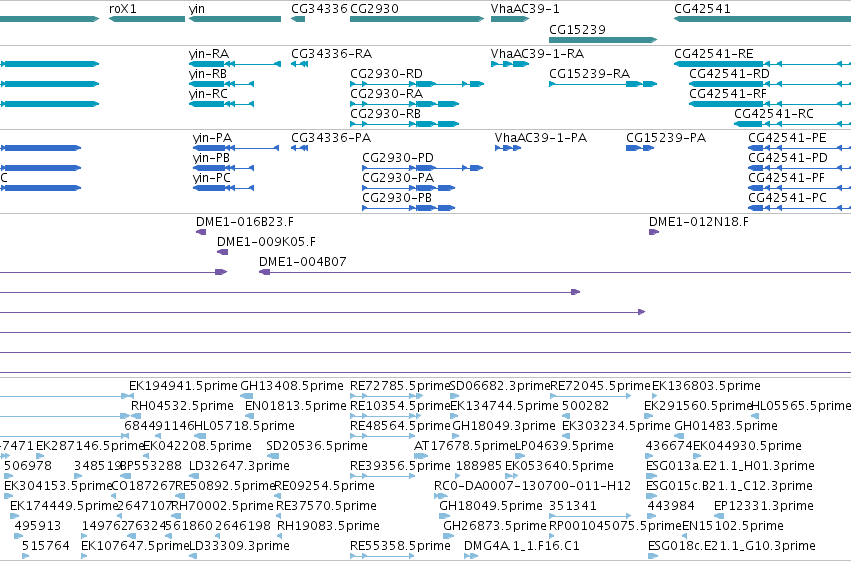Click protein CG15239-PA
The height and width of the screenshot is (561, 851).
[x=666, y=138]
